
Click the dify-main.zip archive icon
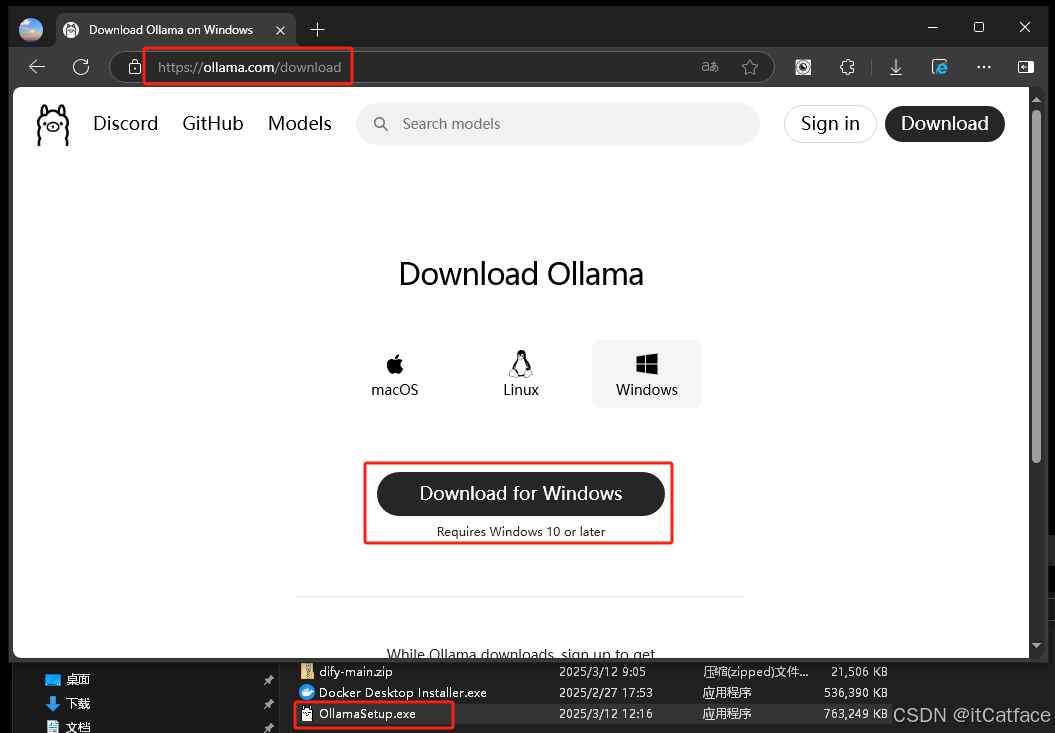pyautogui.click(x=307, y=671)
